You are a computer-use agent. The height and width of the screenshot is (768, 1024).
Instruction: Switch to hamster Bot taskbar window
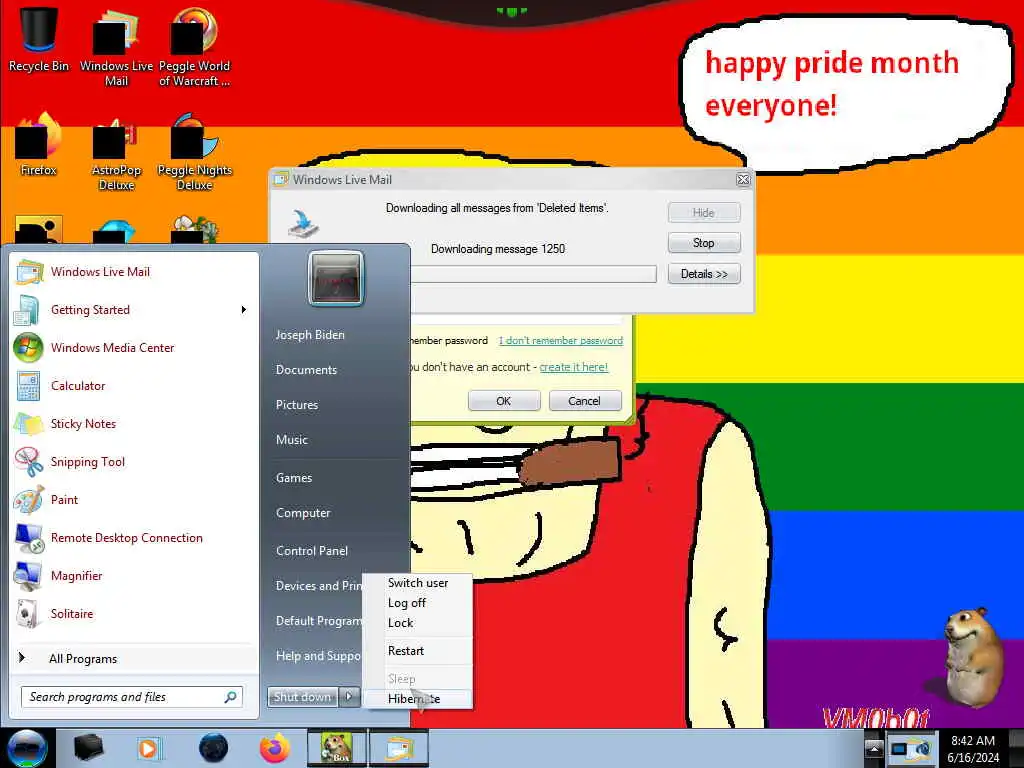click(337, 748)
